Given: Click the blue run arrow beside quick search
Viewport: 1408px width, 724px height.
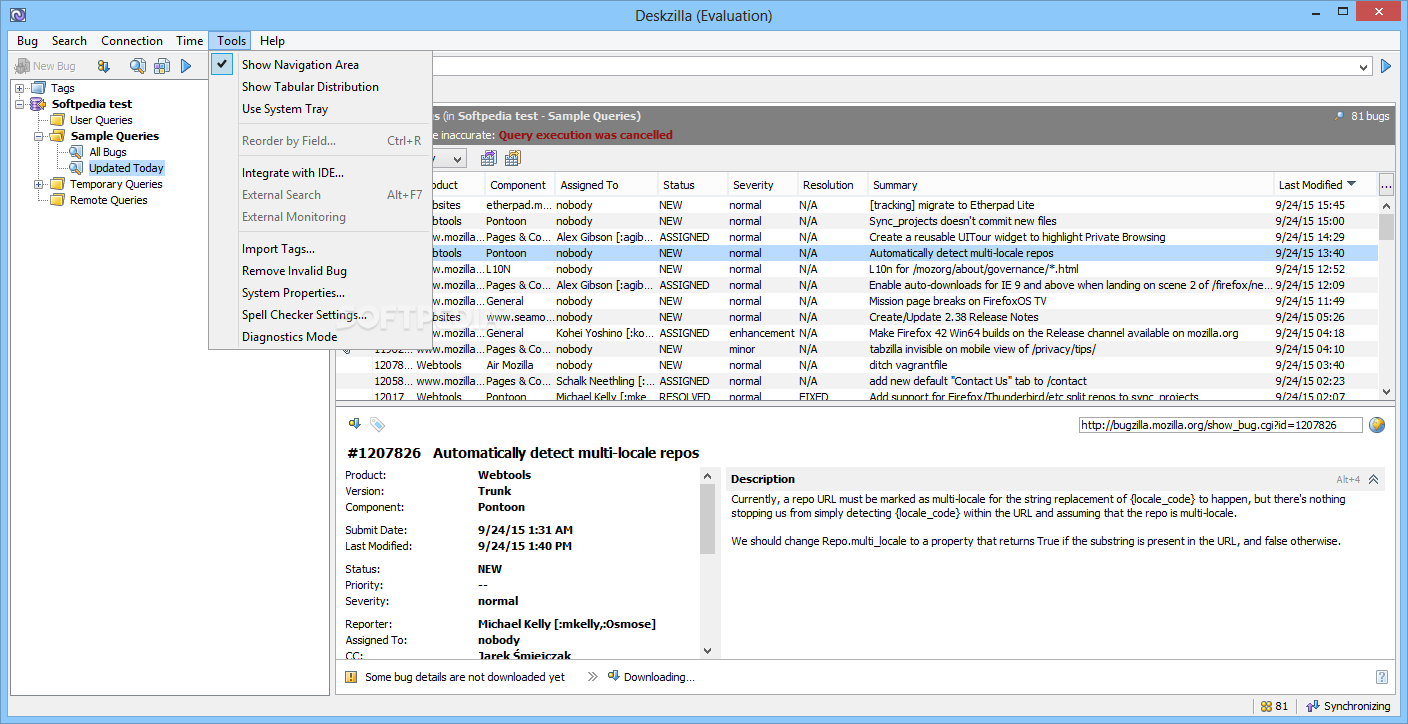Looking at the screenshot, I should (1386, 66).
